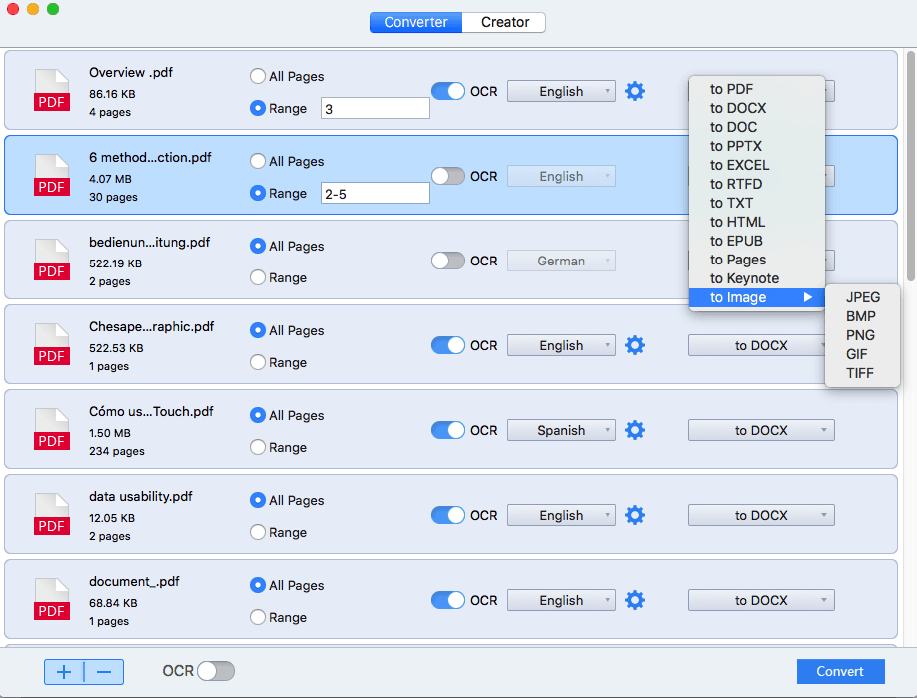Select All Pages for Overview .pdf
This screenshot has width=917, height=698.
click(258, 76)
